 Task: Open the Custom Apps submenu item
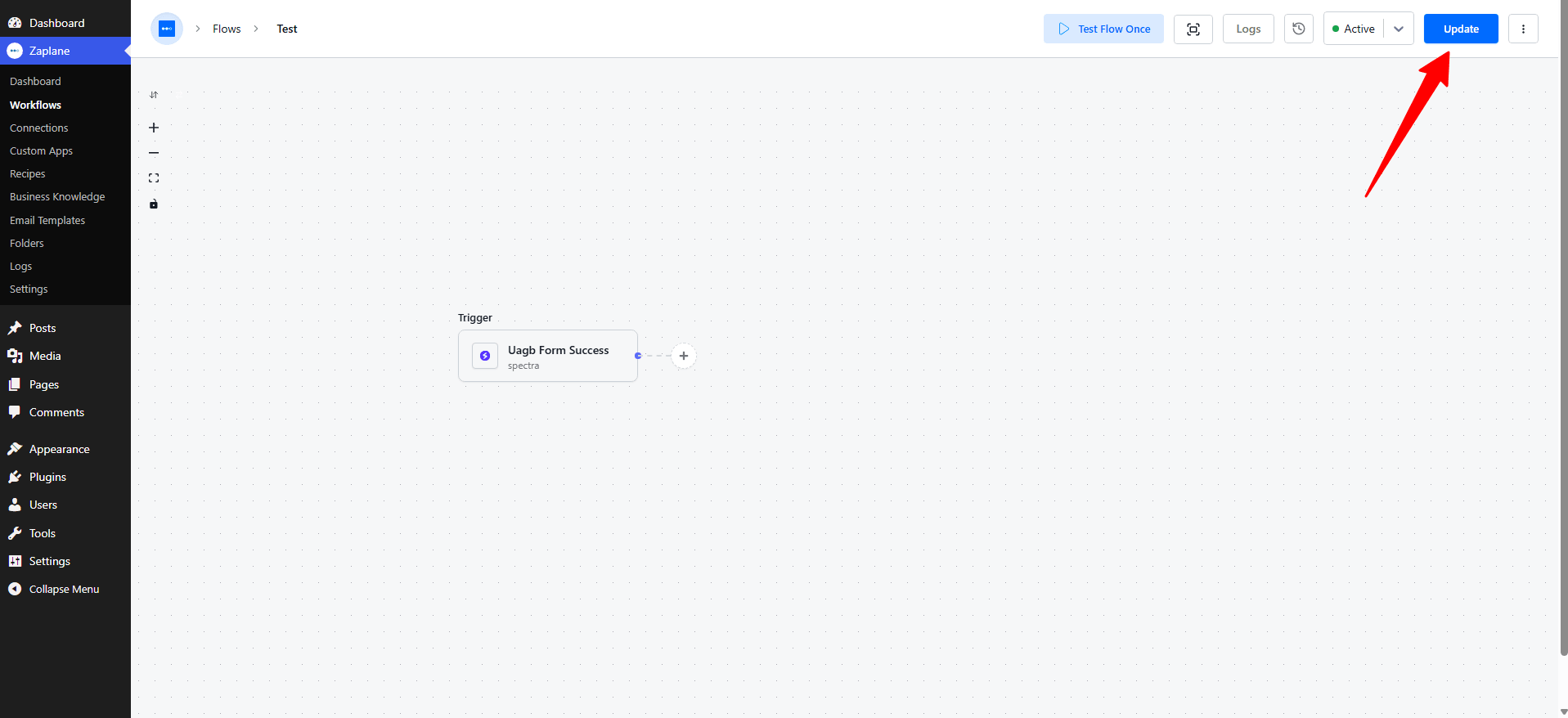coord(41,150)
